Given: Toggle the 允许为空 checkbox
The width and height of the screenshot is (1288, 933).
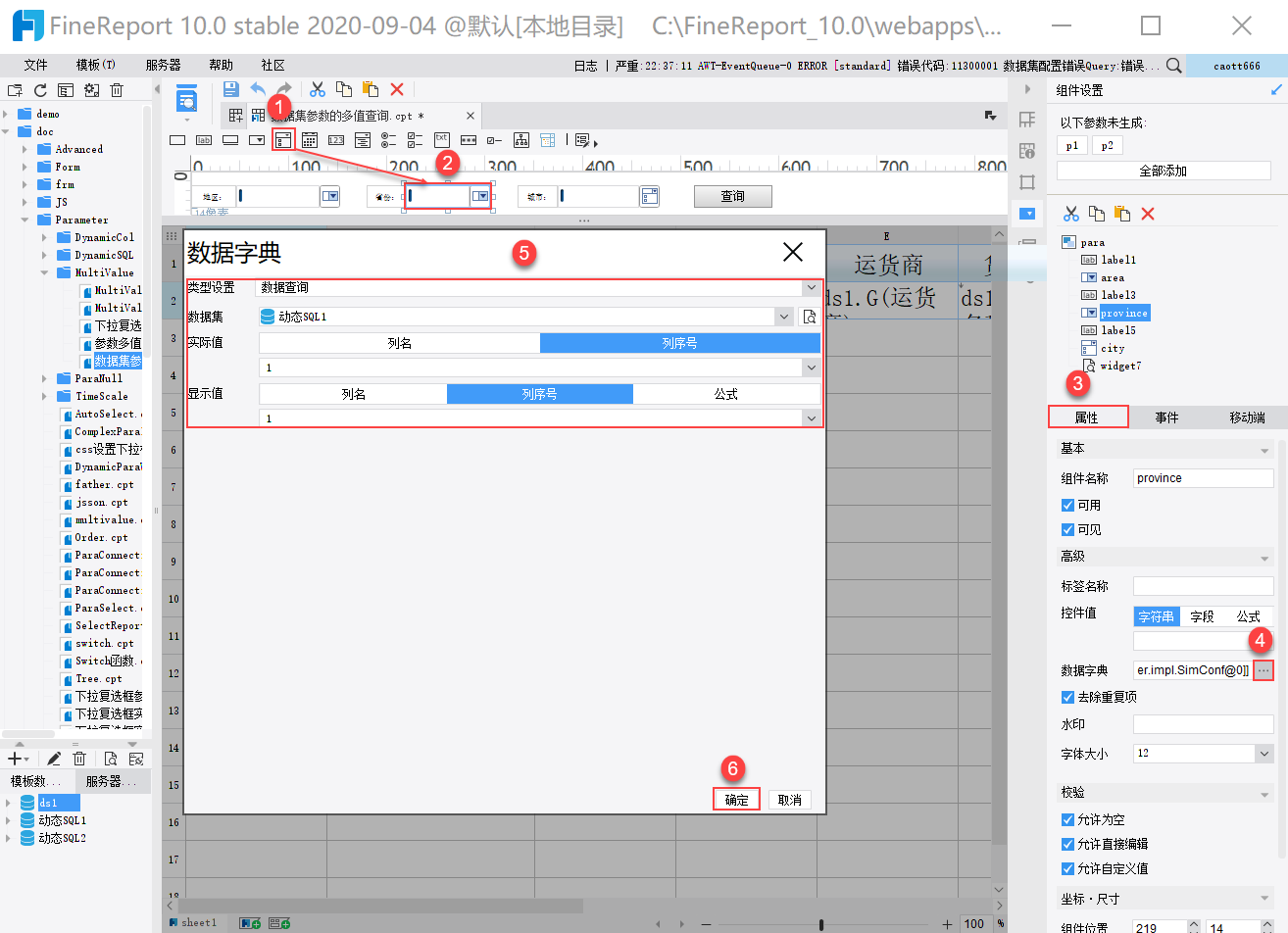Looking at the screenshot, I should coord(1068,819).
